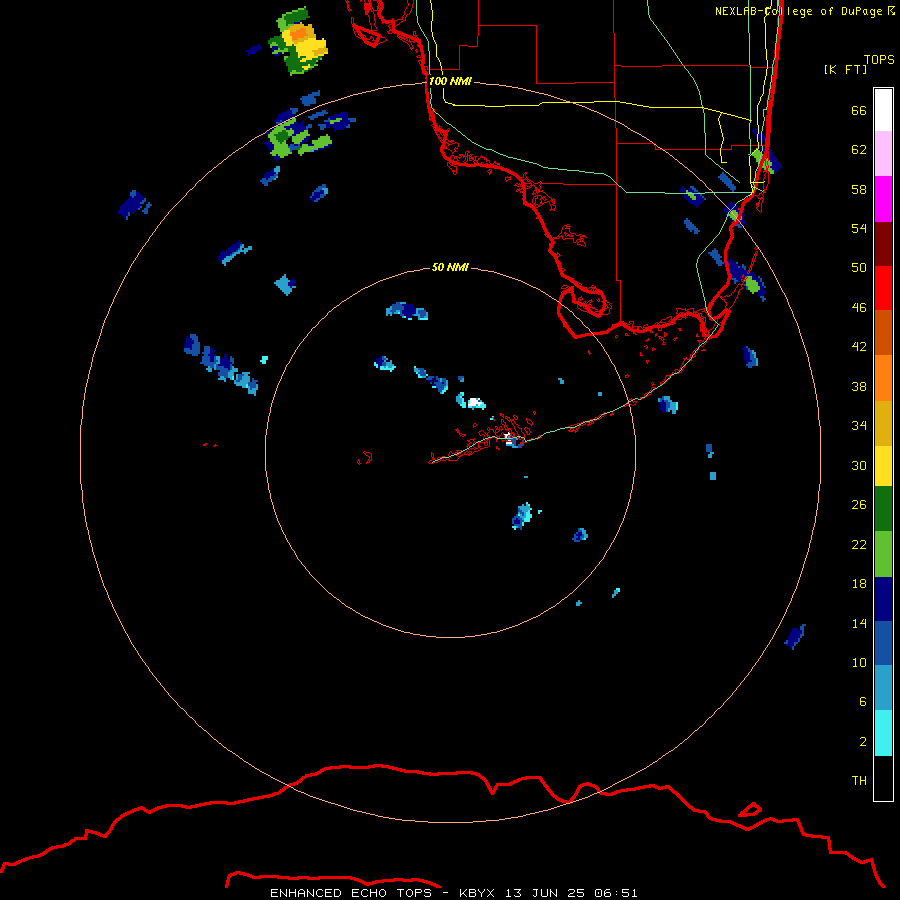Click the "10" legend value
Screen dimensions: 900x900
859,662
